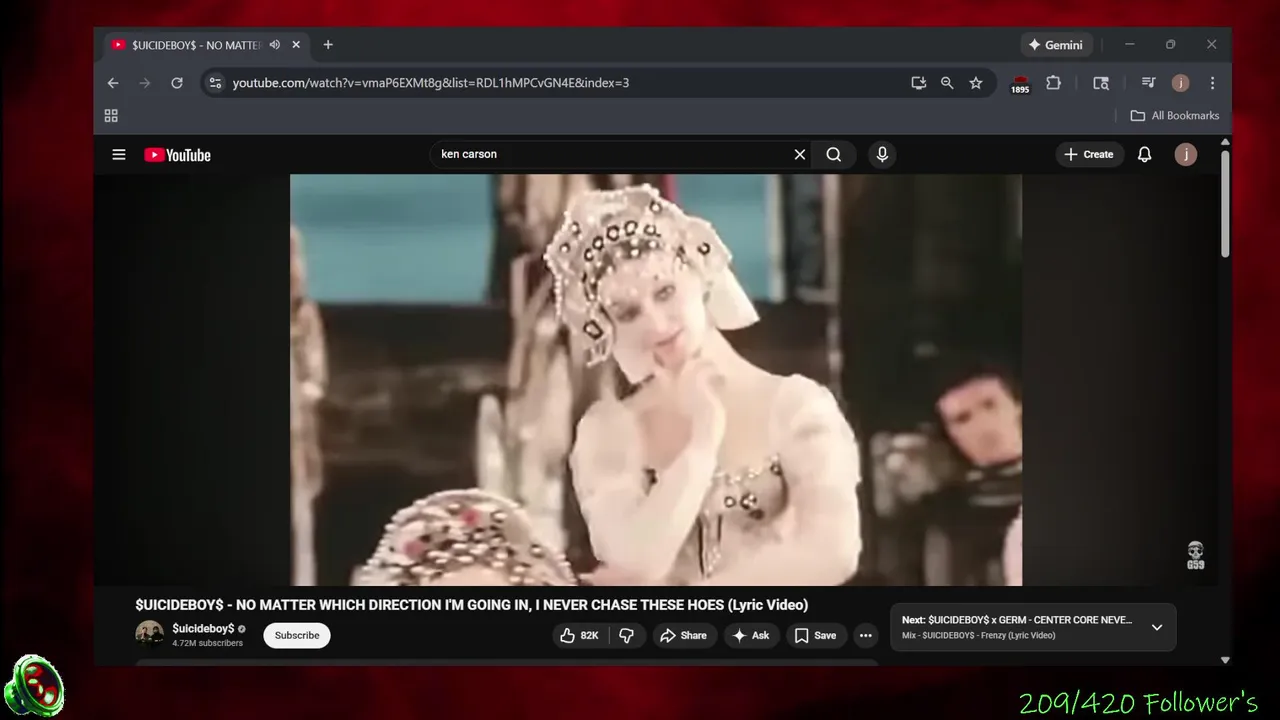Click the page scrollbar up arrow

(1225, 143)
